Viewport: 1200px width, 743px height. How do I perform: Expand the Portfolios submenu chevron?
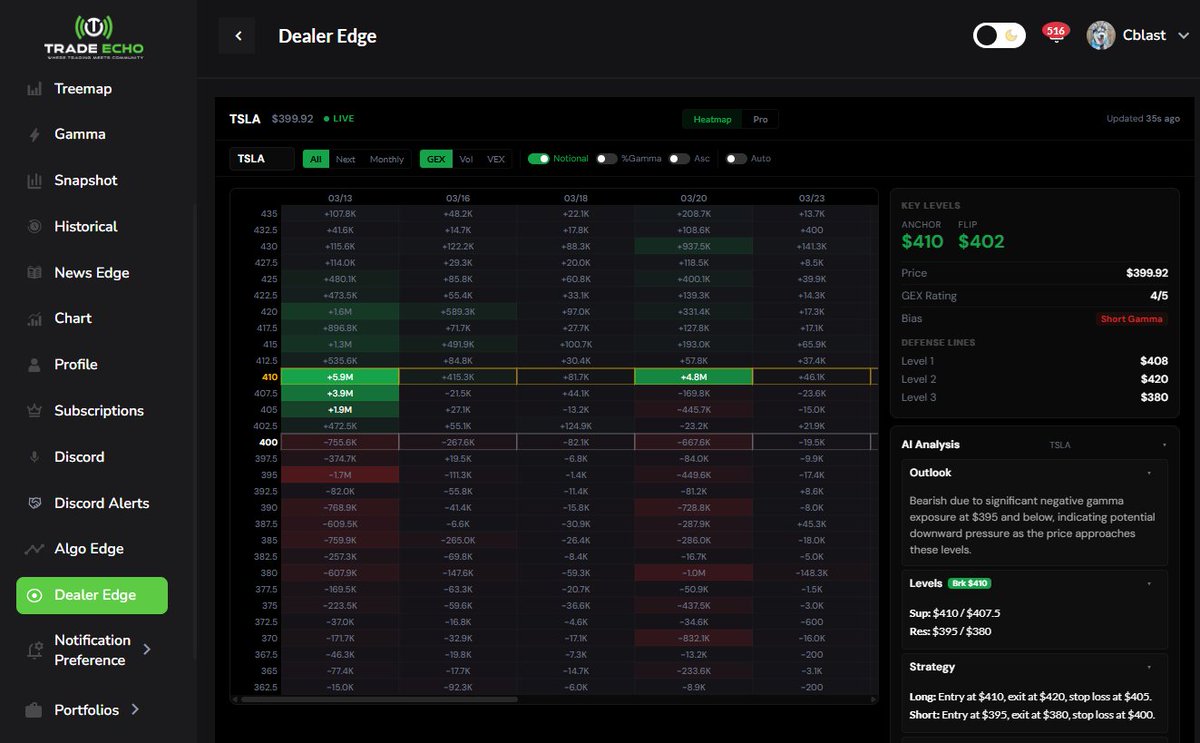[x=135, y=710]
